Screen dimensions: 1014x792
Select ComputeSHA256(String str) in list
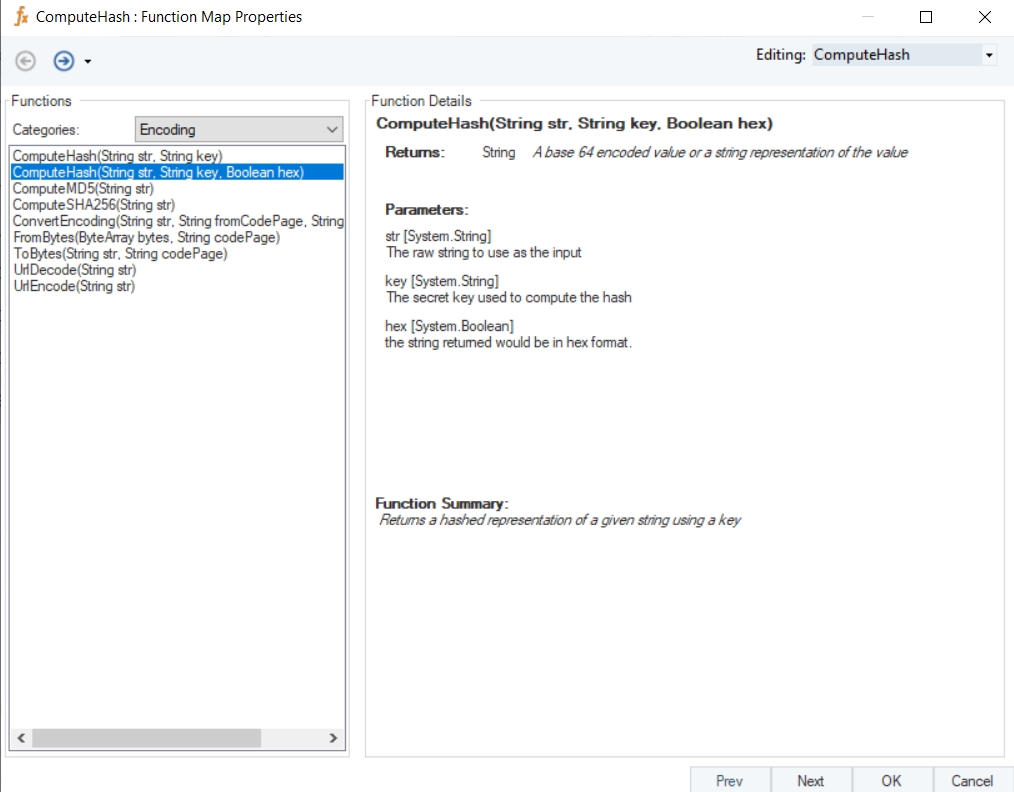click(x=94, y=205)
